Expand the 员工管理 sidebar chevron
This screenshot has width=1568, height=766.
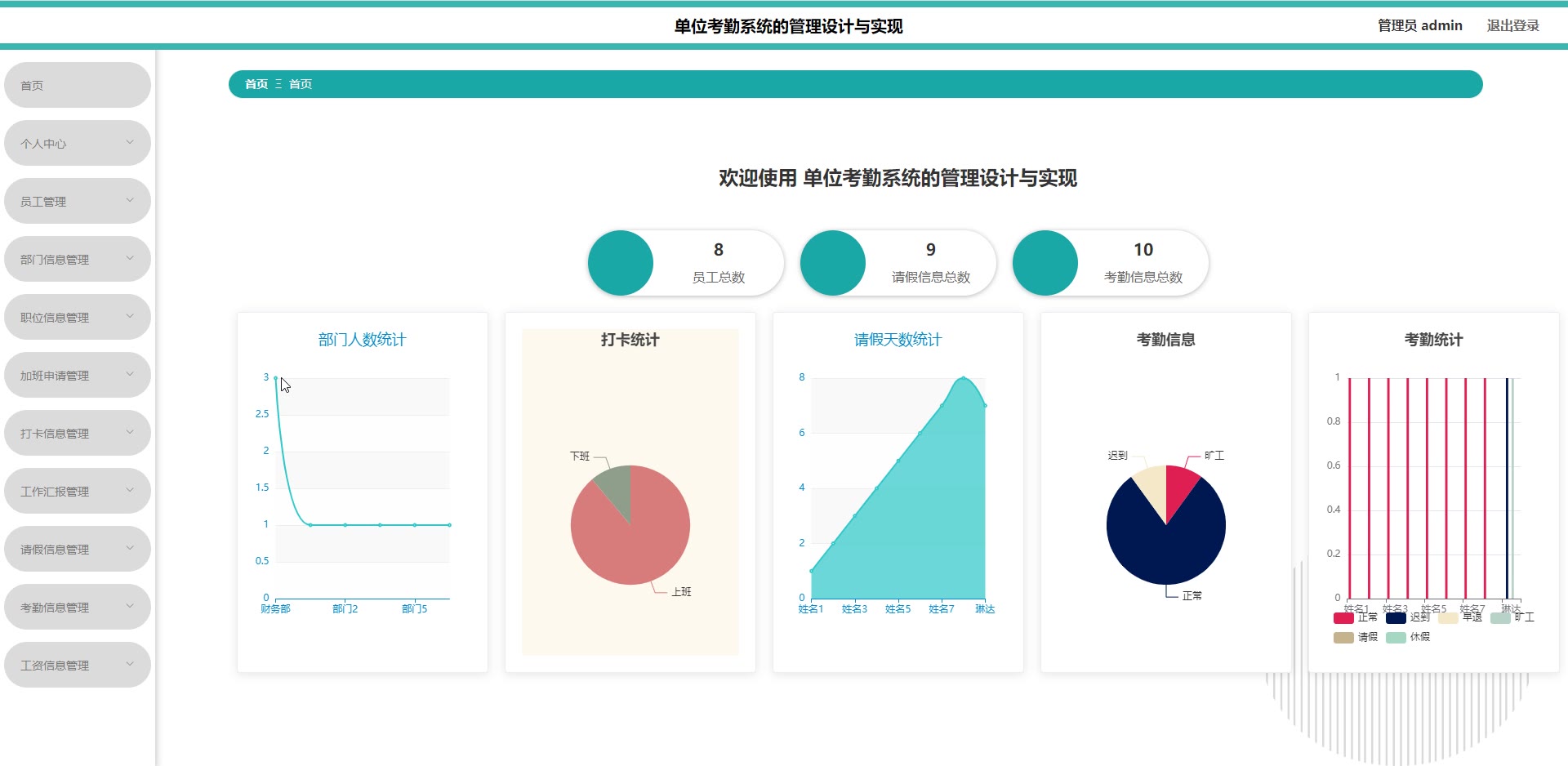(x=130, y=200)
